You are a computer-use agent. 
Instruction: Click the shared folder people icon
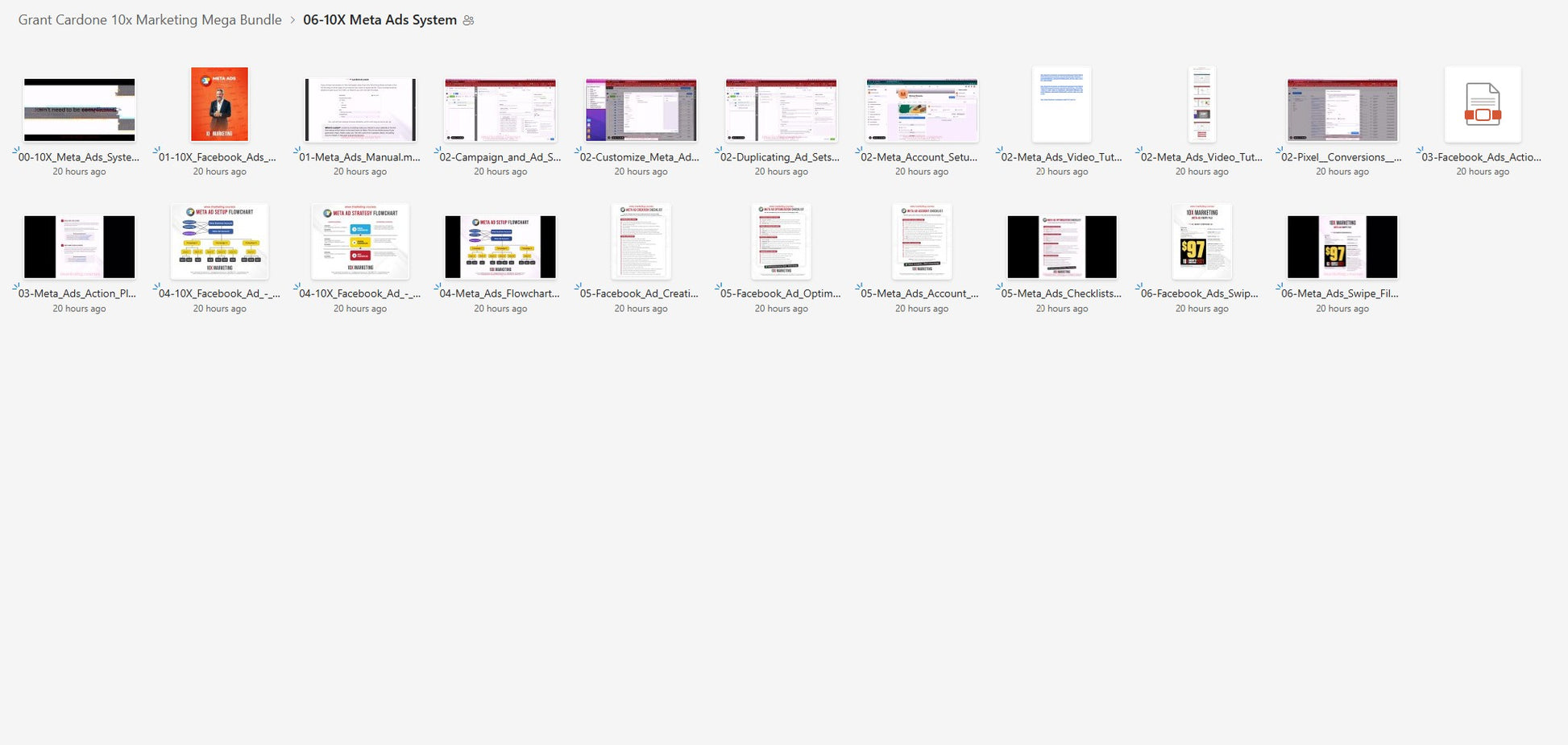pos(468,20)
